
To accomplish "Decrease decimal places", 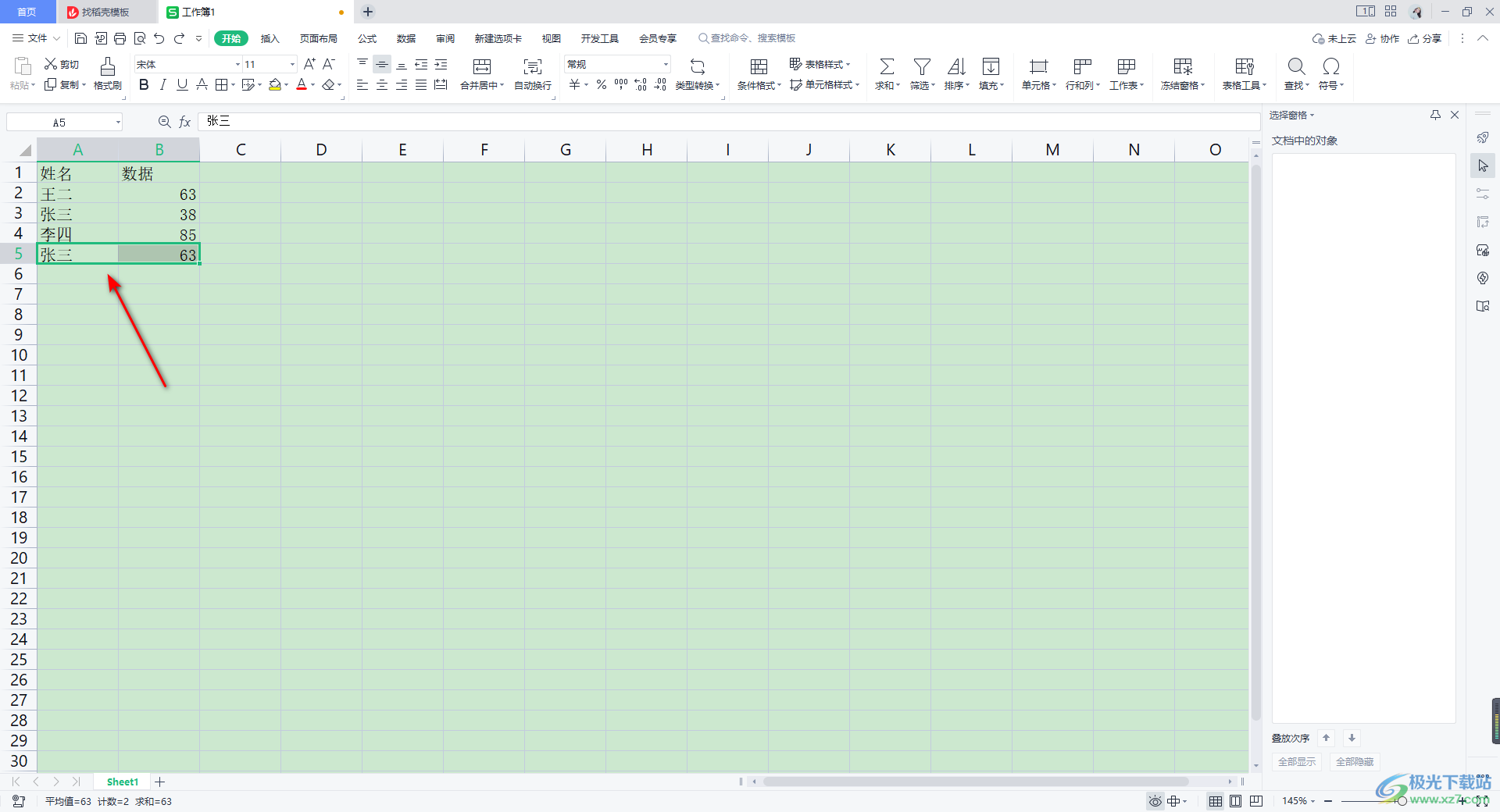I will click(x=660, y=84).
